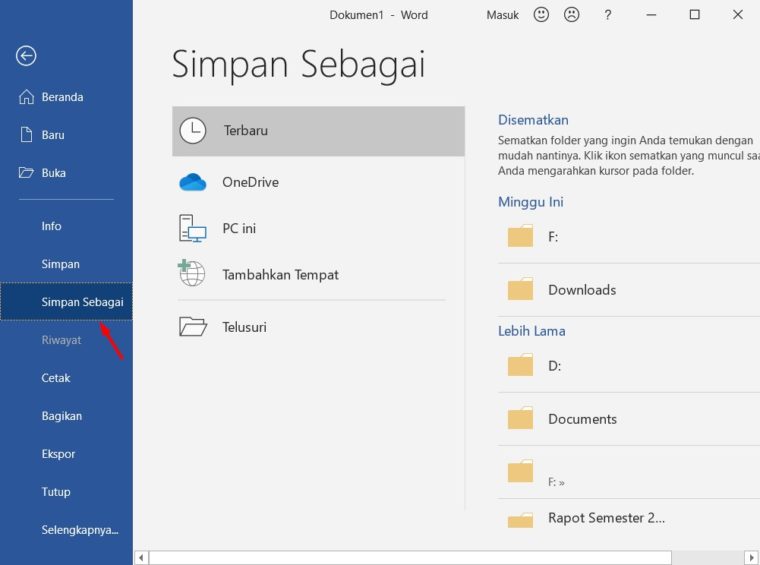
Task: Click the Telusuri folder icon
Action: tap(193, 327)
